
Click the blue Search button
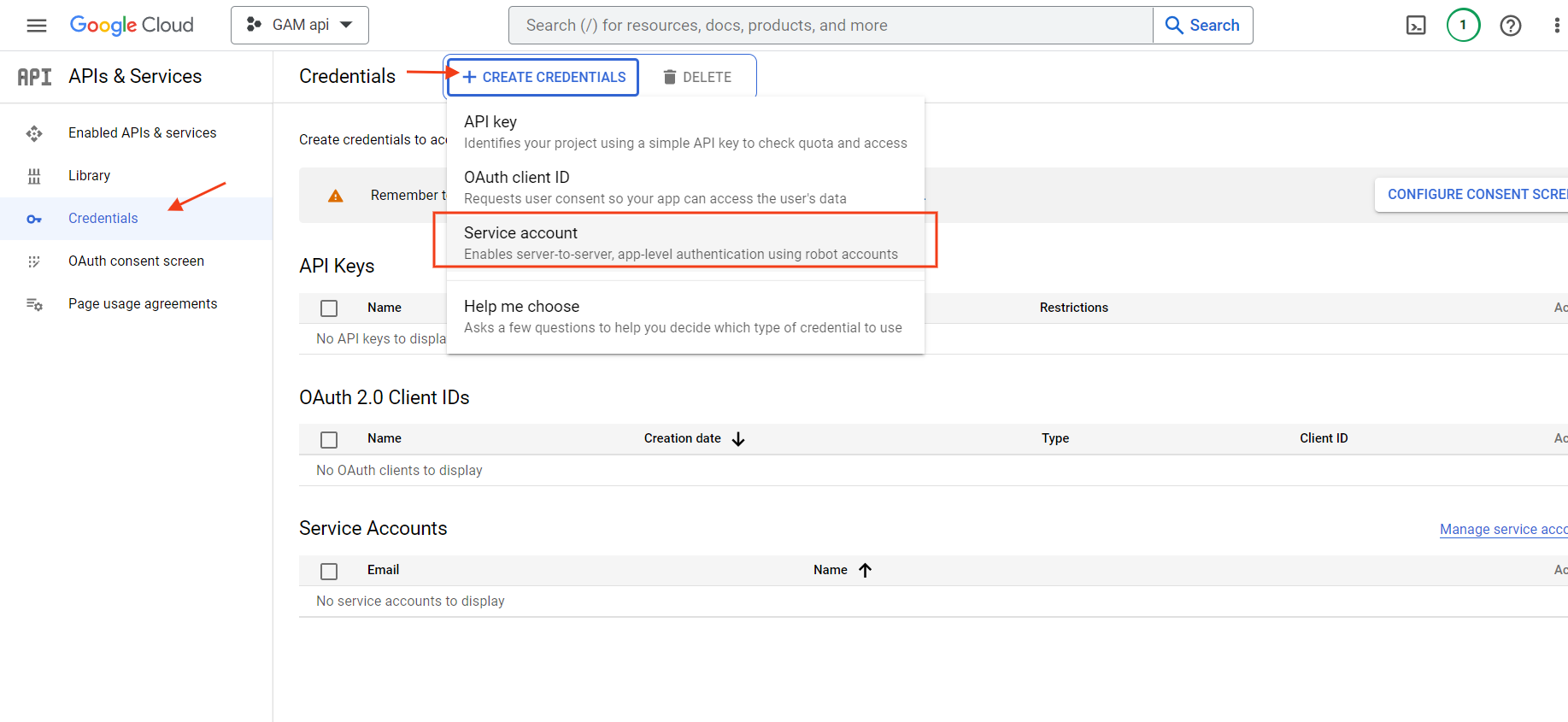(x=1203, y=26)
